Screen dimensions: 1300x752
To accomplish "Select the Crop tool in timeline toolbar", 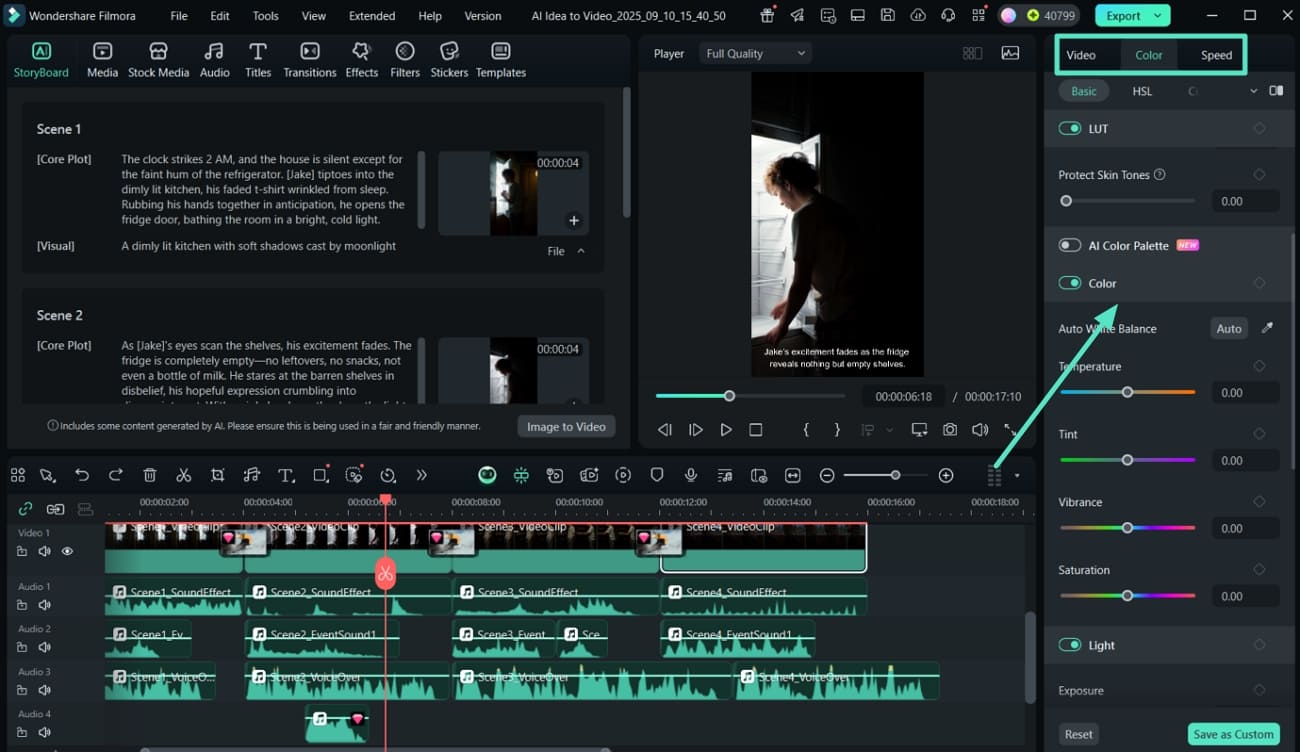I will pyautogui.click(x=217, y=475).
